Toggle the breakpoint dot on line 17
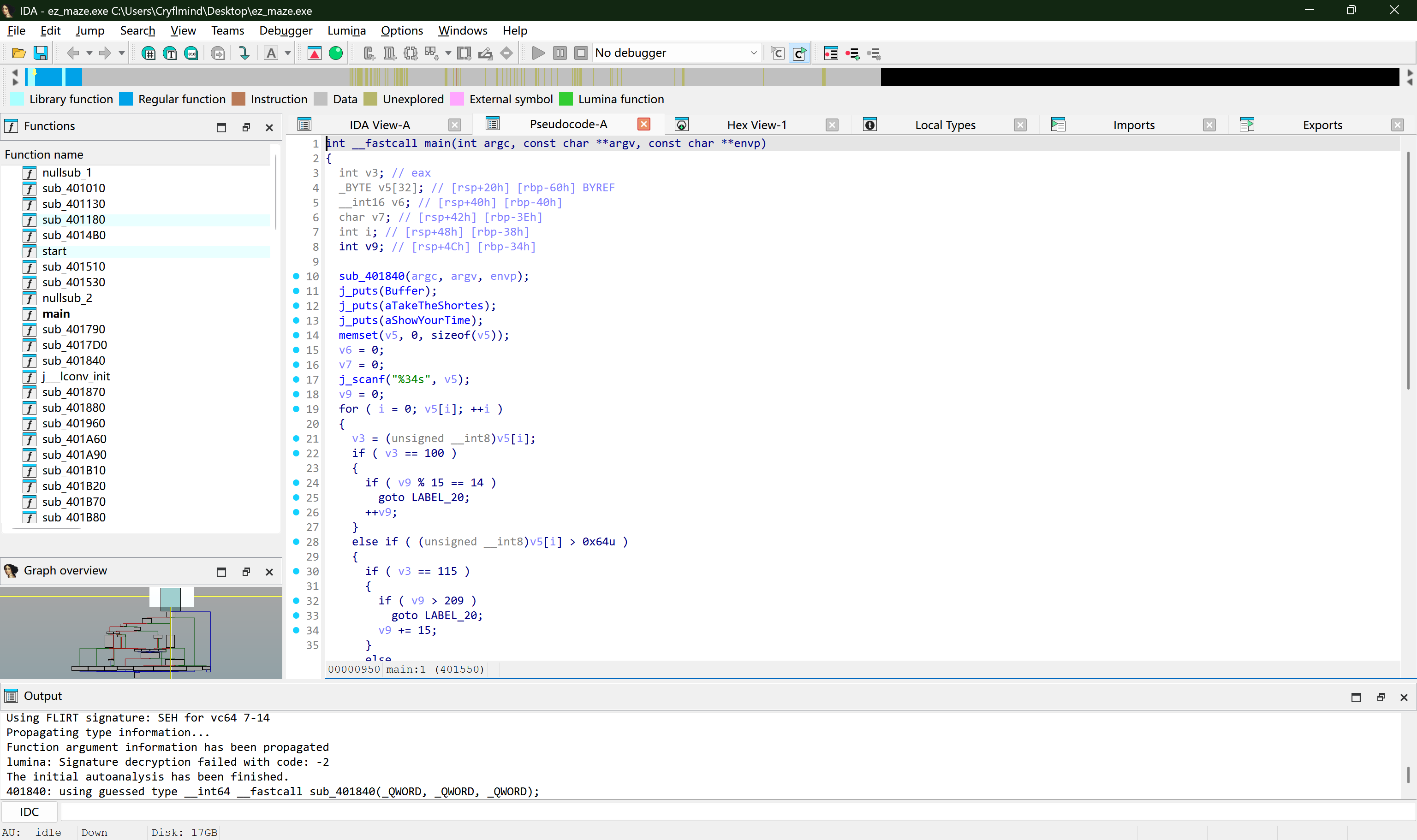This screenshot has height=840, width=1417. tap(297, 380)
